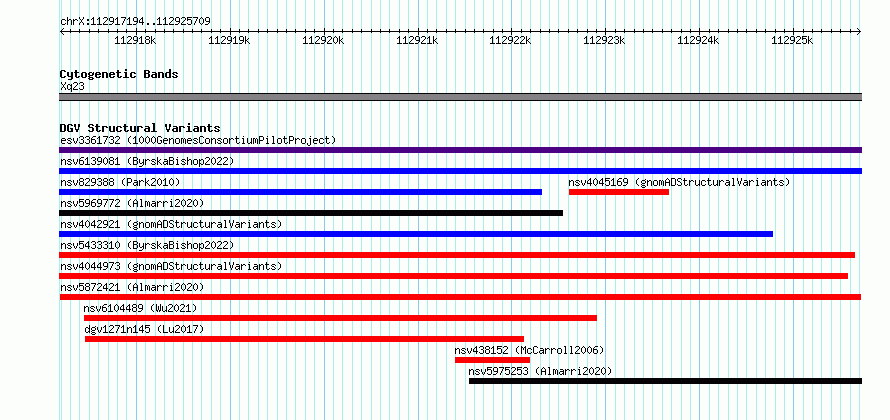Select the red dgv1271n145 variant bar

click(305, 339)
